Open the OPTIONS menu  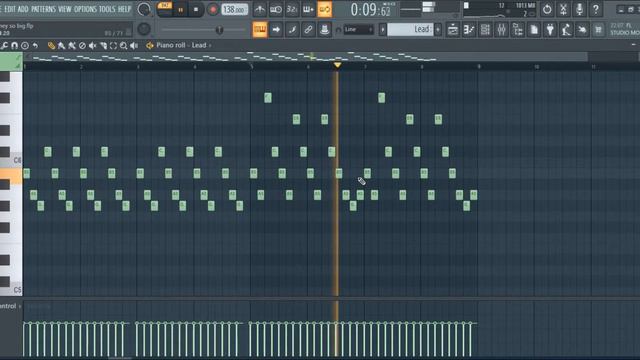[x=85, y=9]
